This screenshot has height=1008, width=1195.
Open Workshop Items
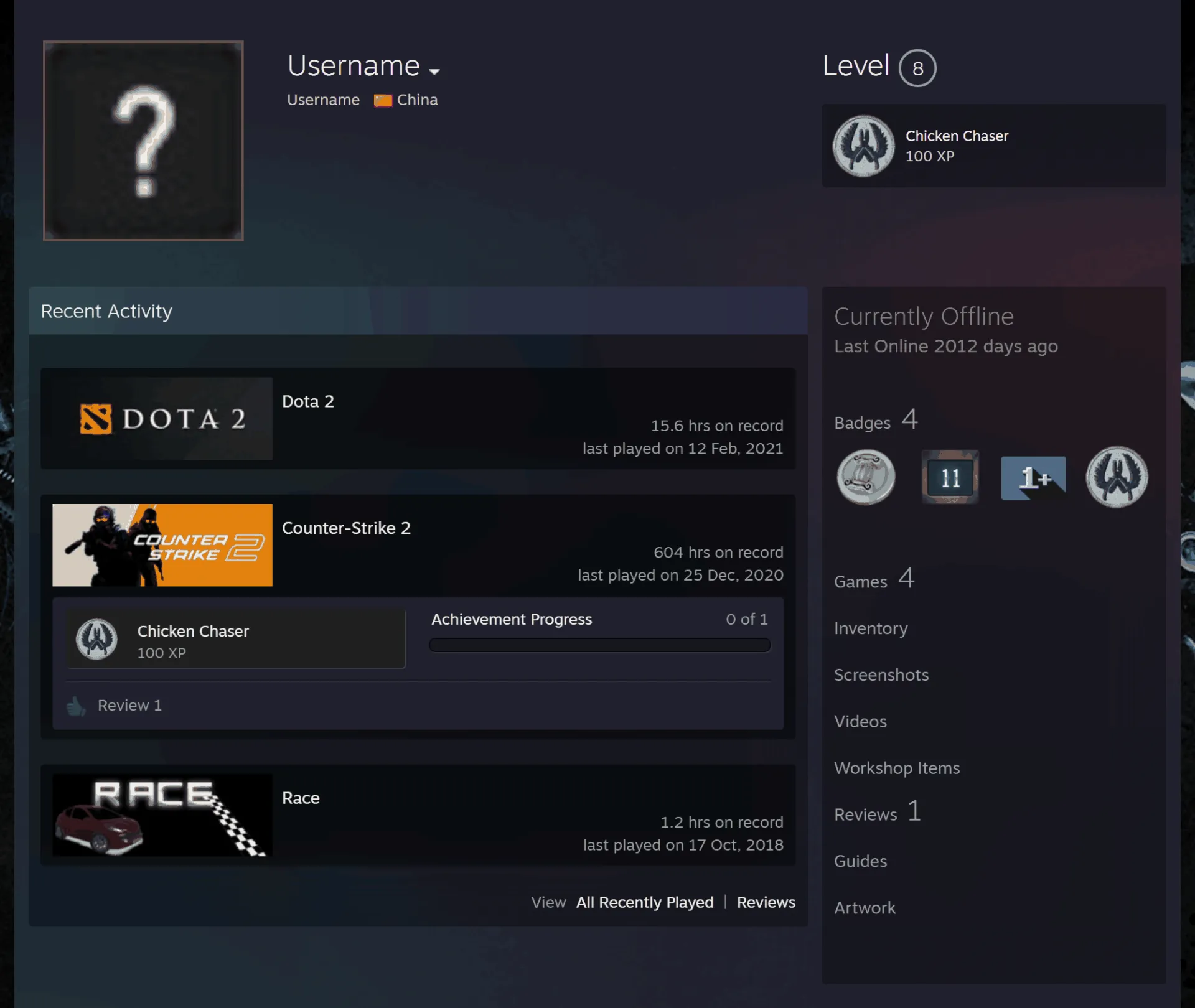(897, 768)
